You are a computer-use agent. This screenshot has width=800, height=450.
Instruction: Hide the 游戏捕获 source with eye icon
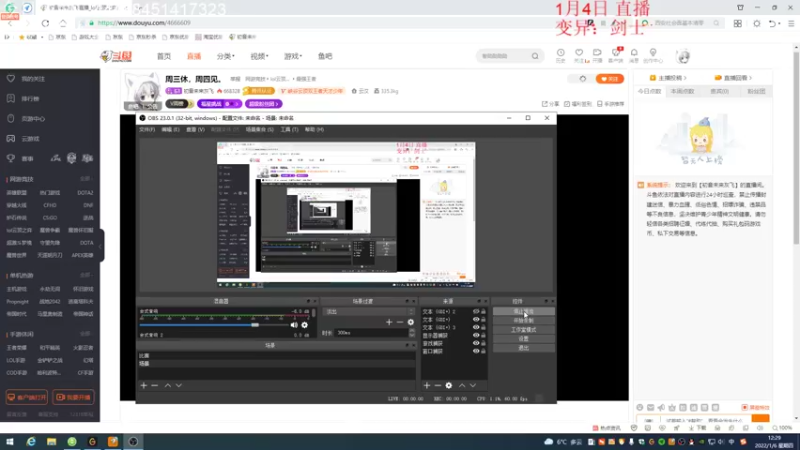pyautogui.click(x=476, y=343)
